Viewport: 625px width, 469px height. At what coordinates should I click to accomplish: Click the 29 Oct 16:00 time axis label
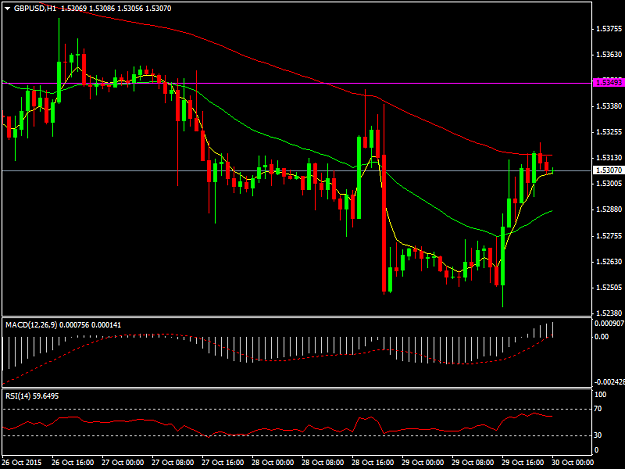(523, 463)
